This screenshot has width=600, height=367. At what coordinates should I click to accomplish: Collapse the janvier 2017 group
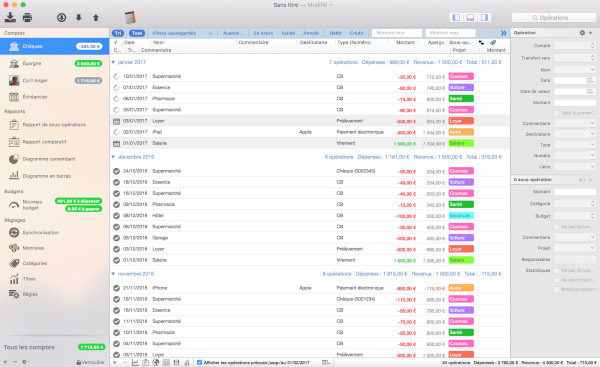113,62
